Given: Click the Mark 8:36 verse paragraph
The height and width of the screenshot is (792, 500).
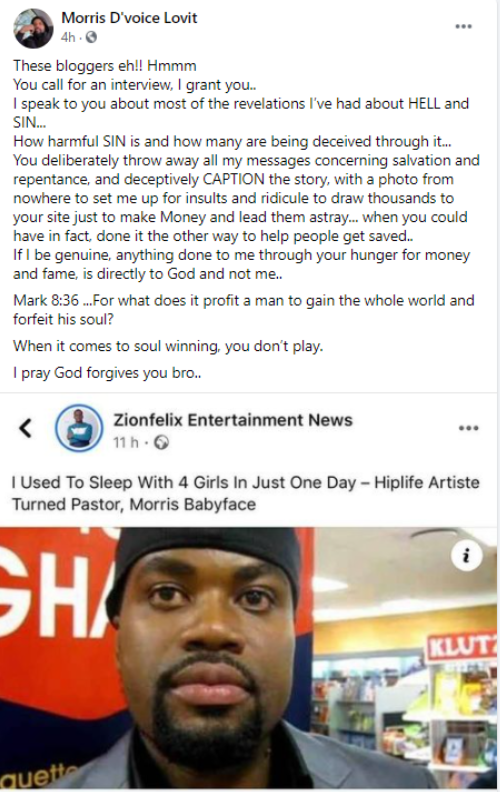Looking at the screenshot, I should pyautogui.click(x=243, y=310).
